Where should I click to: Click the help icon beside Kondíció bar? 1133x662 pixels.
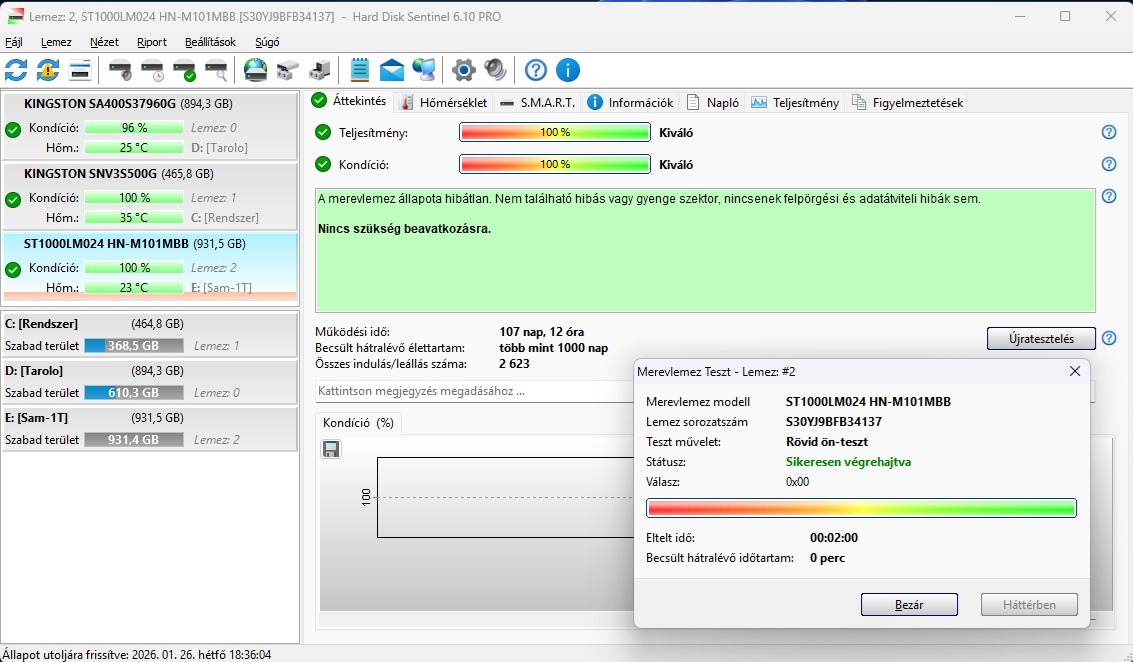pos(1109,164)
